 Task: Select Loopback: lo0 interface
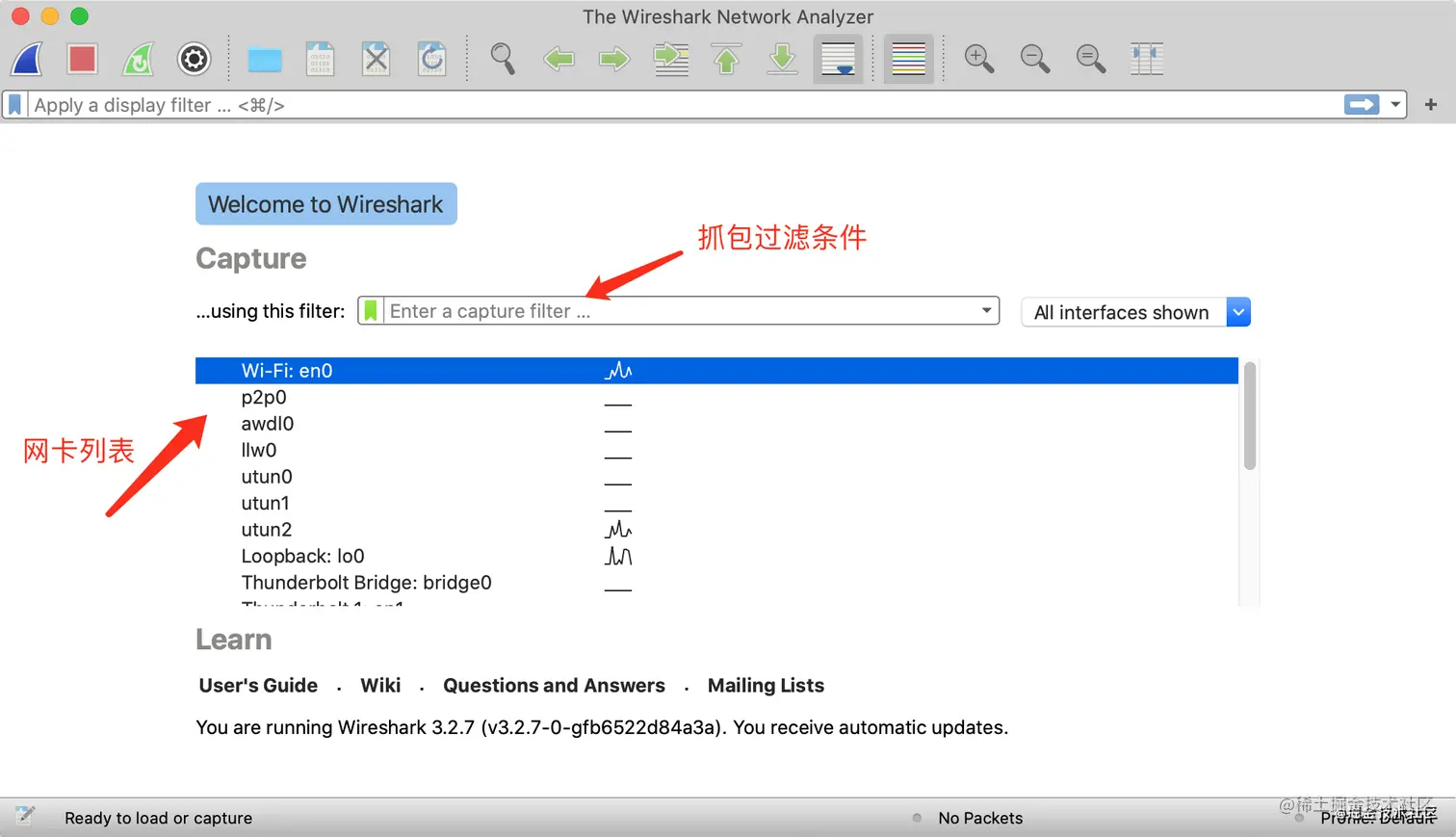(x=716, y=557)
